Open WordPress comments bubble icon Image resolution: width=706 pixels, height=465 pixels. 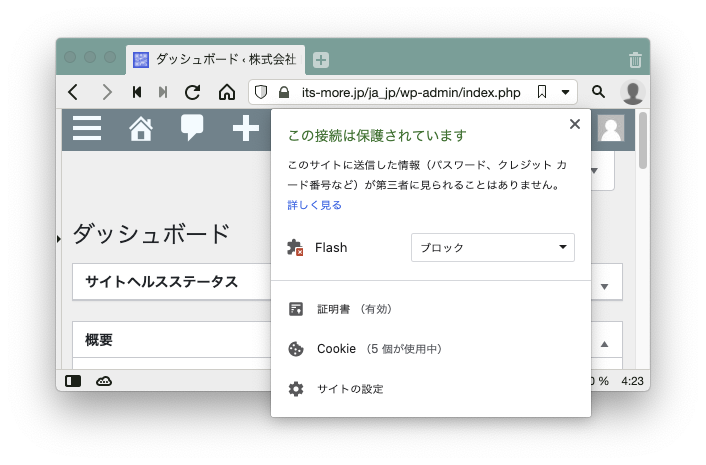[x=192, y=128]
